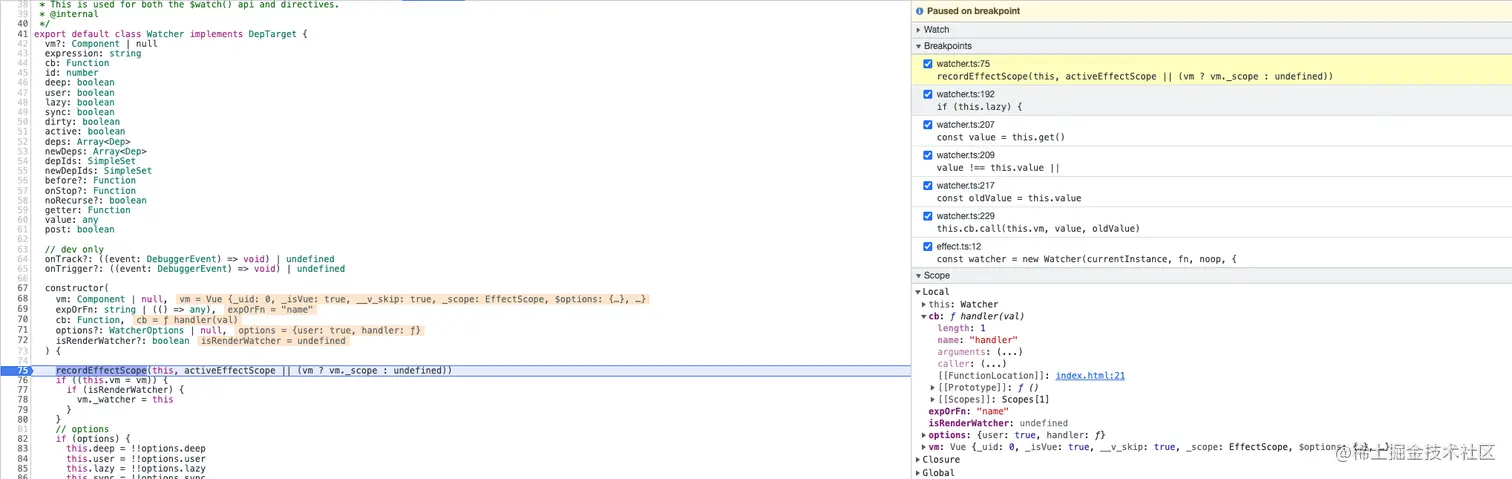The width and height of the screenshot is (1512, 479).
Task: Disable the watcher.ts:192 breakpoint checkbox
Action: coord(928,94)
